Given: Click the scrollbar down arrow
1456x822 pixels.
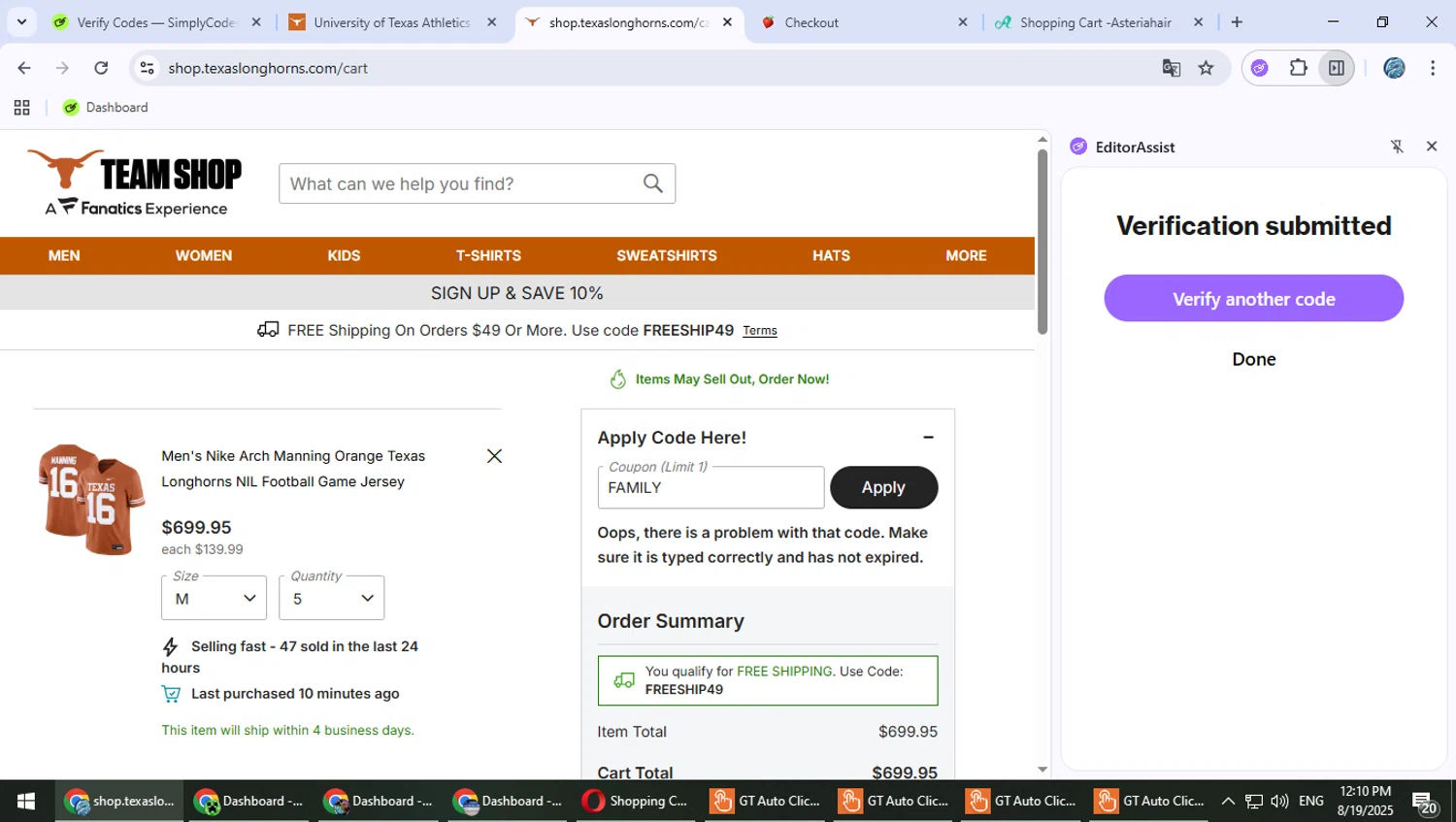Looking at the screenshot, I should click(x=1042, y=770).
